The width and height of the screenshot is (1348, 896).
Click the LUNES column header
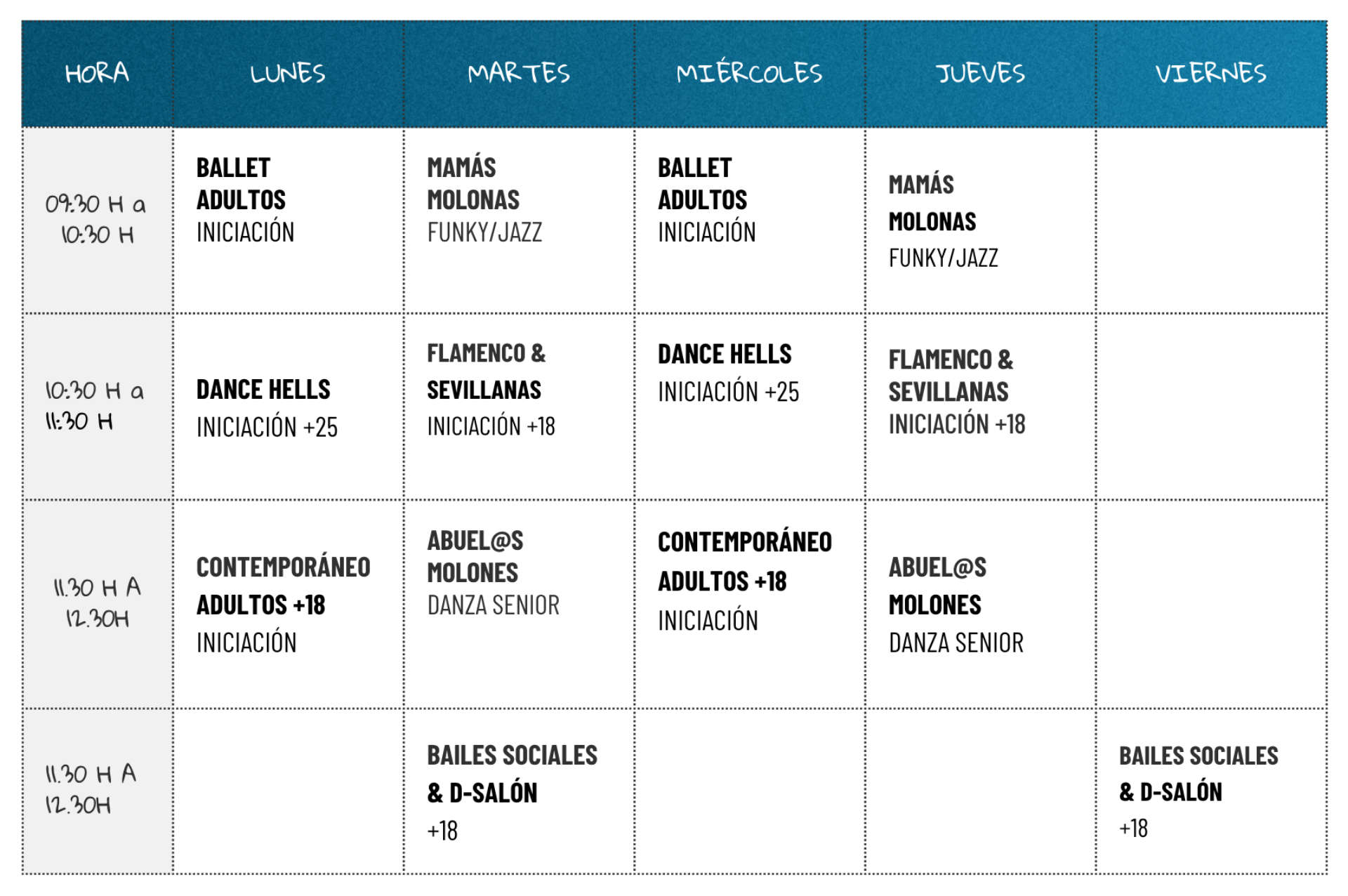(x=288, y=73)
